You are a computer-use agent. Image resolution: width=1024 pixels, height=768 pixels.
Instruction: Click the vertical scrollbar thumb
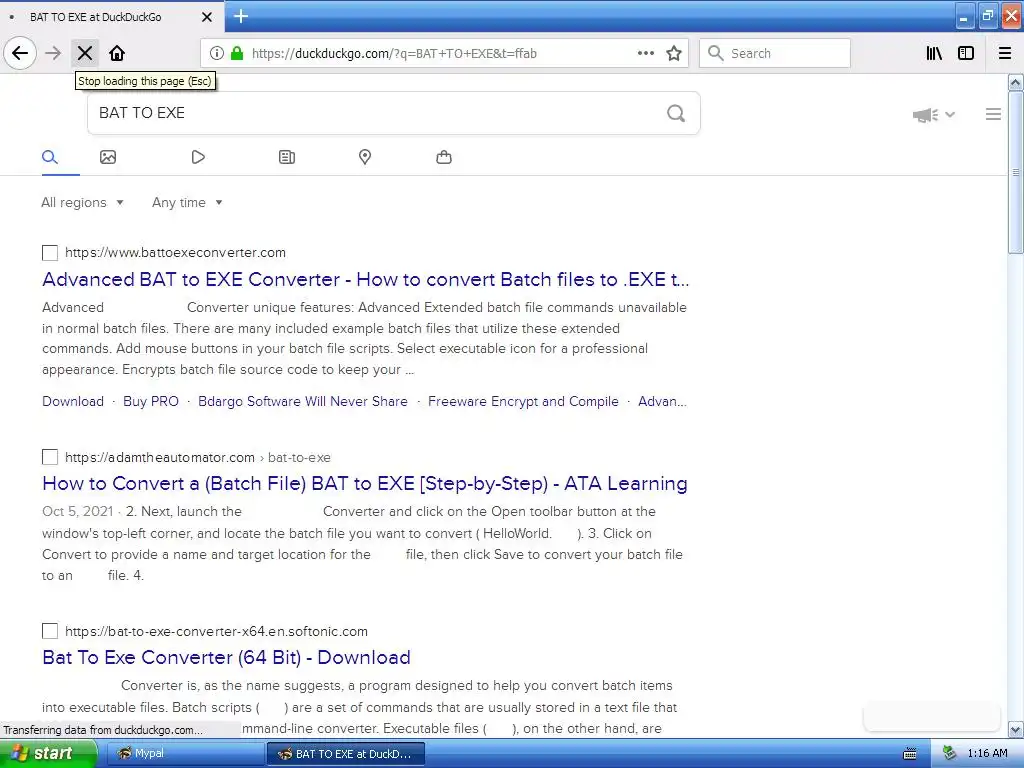coord(1016,172)
